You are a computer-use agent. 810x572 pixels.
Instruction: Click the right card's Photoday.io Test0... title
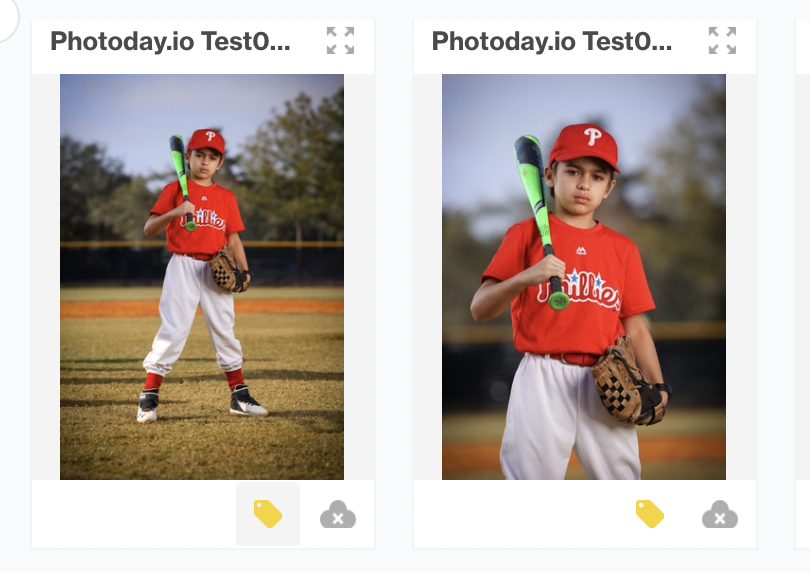click(552, 41)
